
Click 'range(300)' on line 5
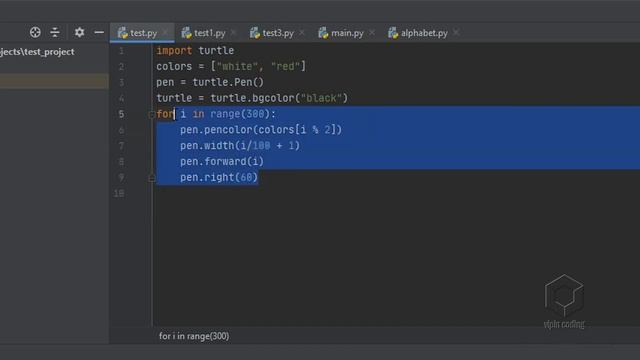click(240, 114)
